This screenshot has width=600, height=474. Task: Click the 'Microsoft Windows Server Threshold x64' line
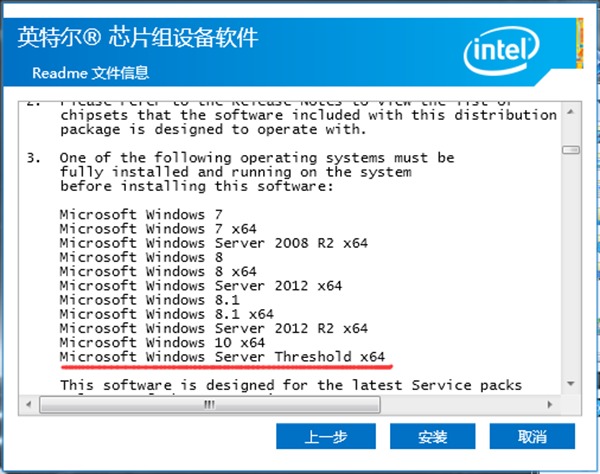[222, 356]
